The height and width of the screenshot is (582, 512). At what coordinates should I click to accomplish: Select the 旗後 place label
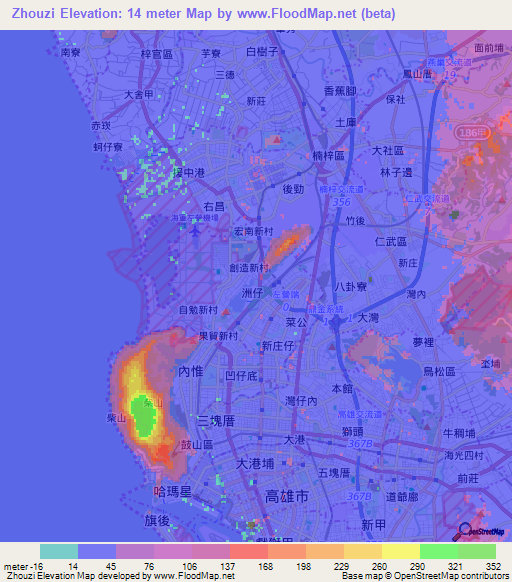(x=157, y=521)
